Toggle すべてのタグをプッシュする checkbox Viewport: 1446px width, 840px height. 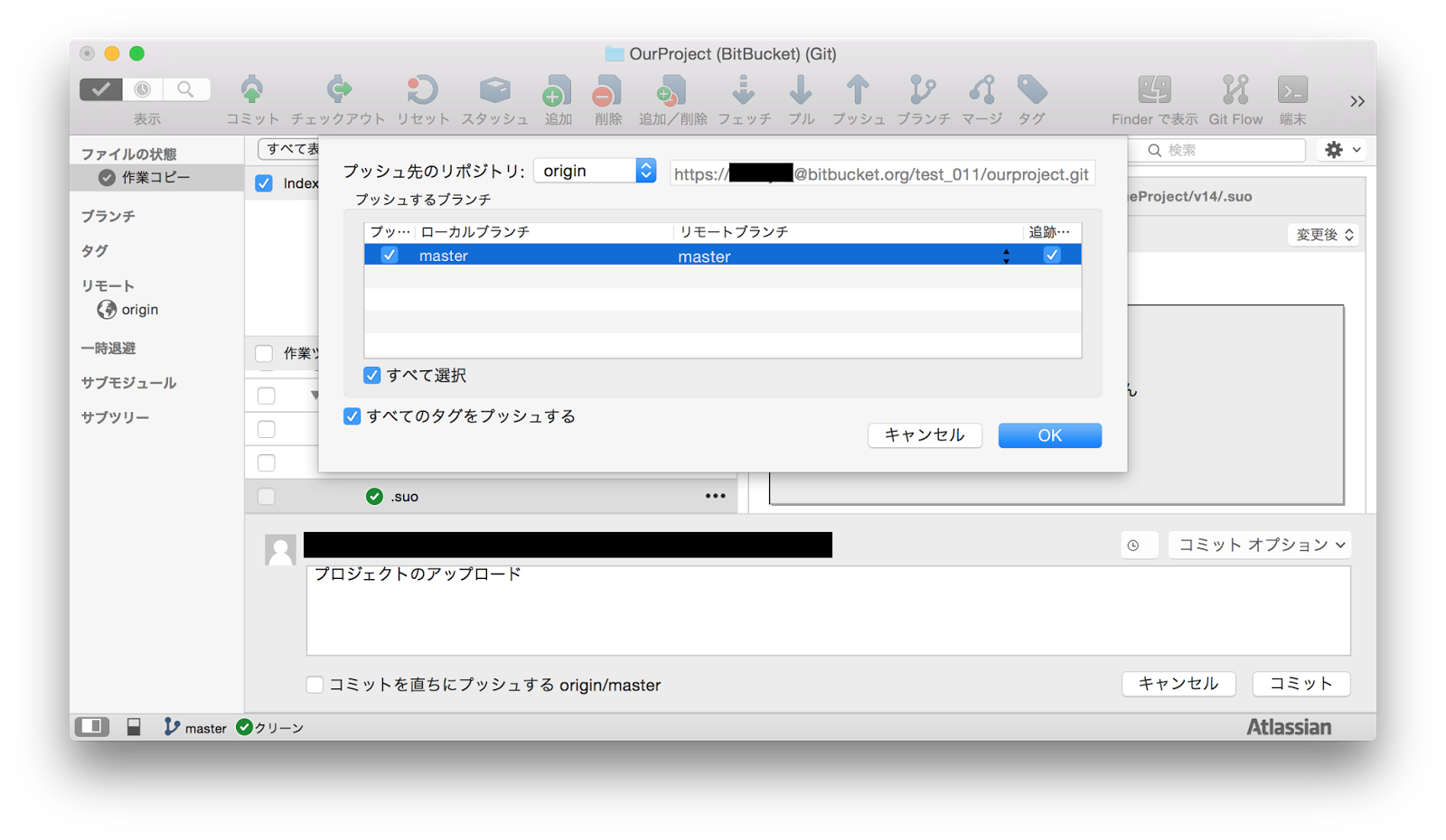(352, 416)
